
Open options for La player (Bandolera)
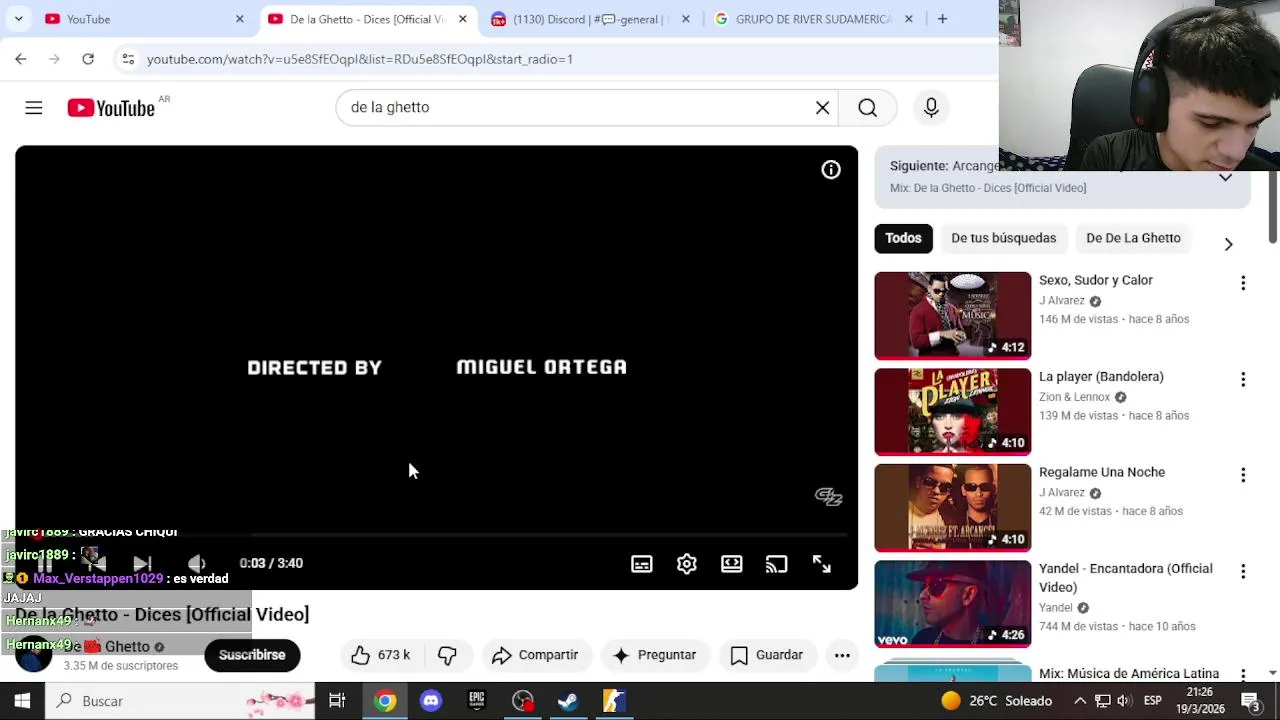click(1243, 379)
